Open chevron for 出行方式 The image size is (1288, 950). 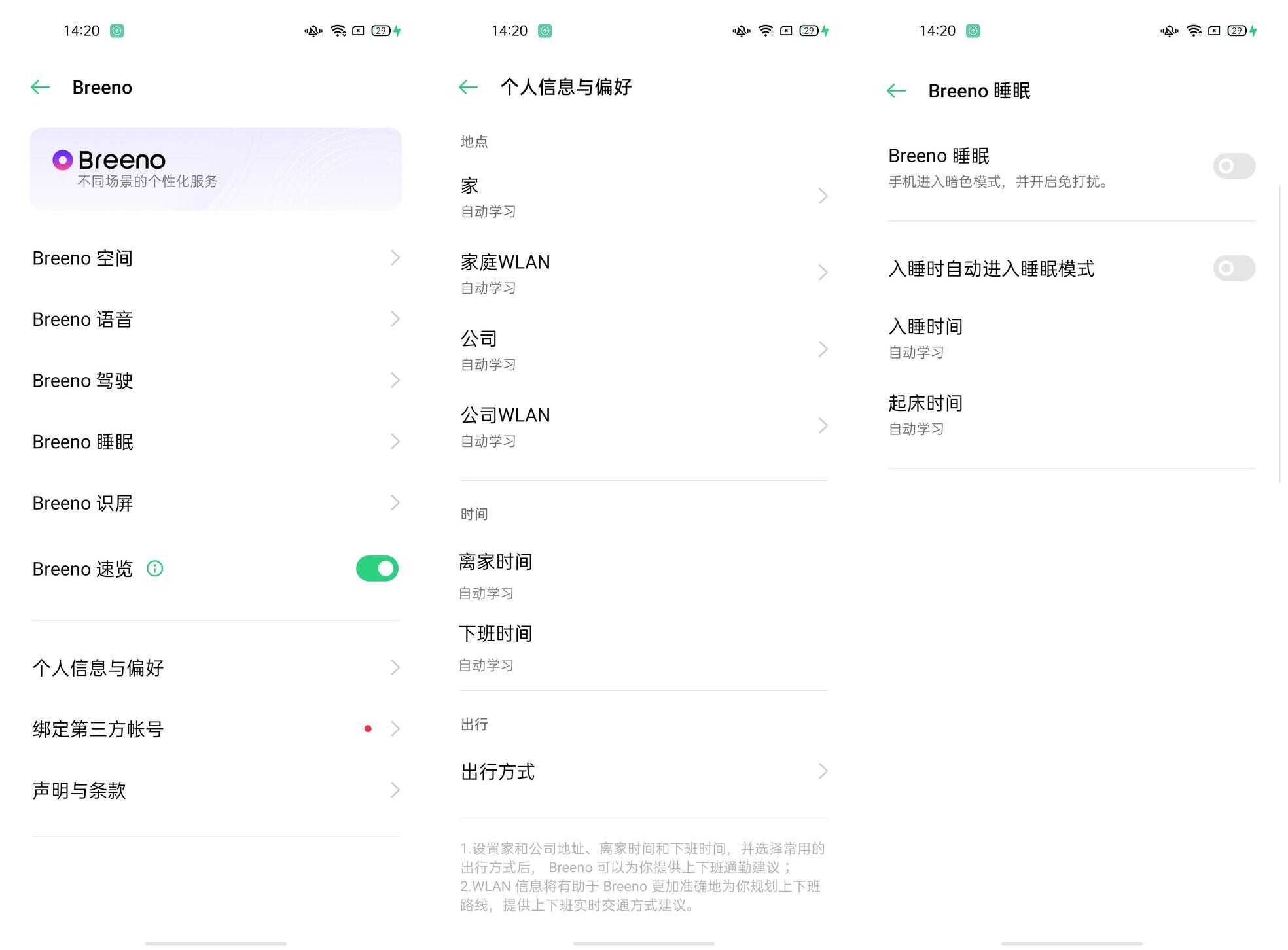point(823,771)
